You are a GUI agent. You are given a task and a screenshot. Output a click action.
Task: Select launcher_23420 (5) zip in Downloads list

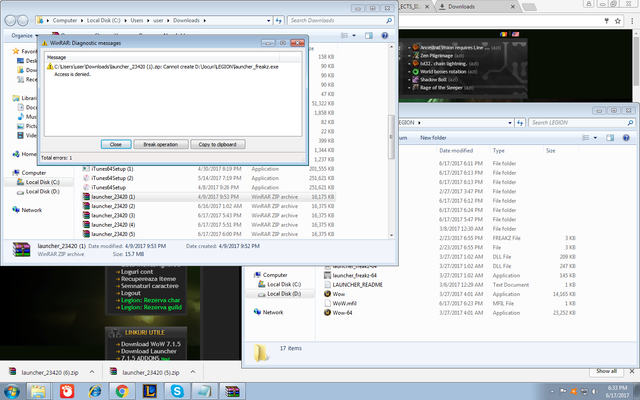pos(209,234)
